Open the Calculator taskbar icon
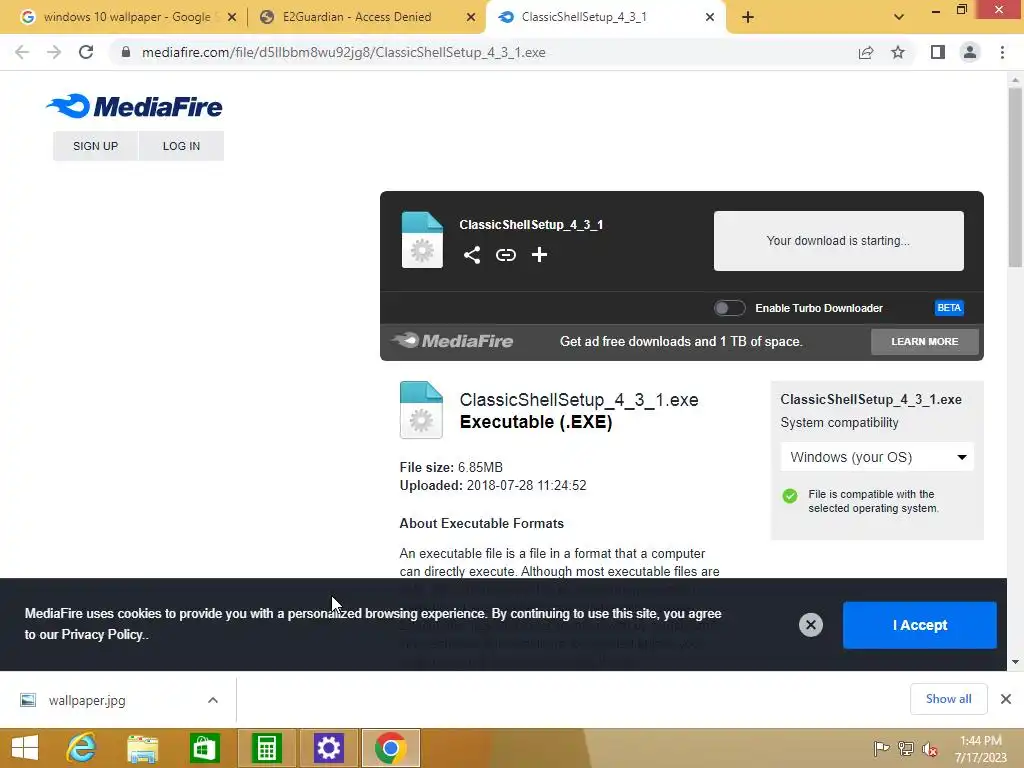Image resolution: width=1024 pixels, height=768 pixels. coord(266,748)
